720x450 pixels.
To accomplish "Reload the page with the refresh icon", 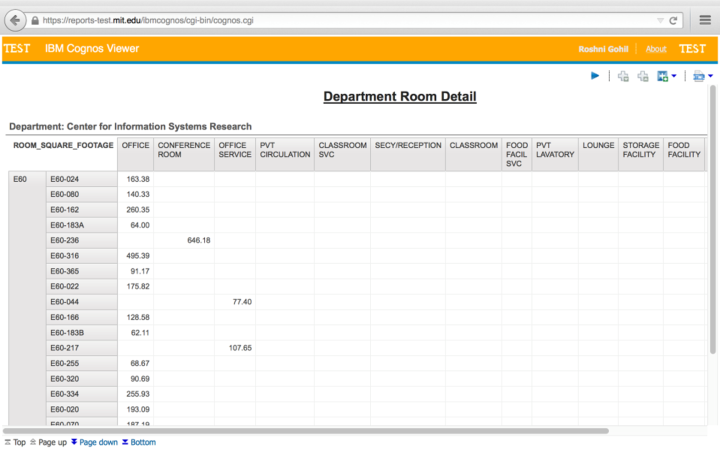I will (x=674, y=20).
